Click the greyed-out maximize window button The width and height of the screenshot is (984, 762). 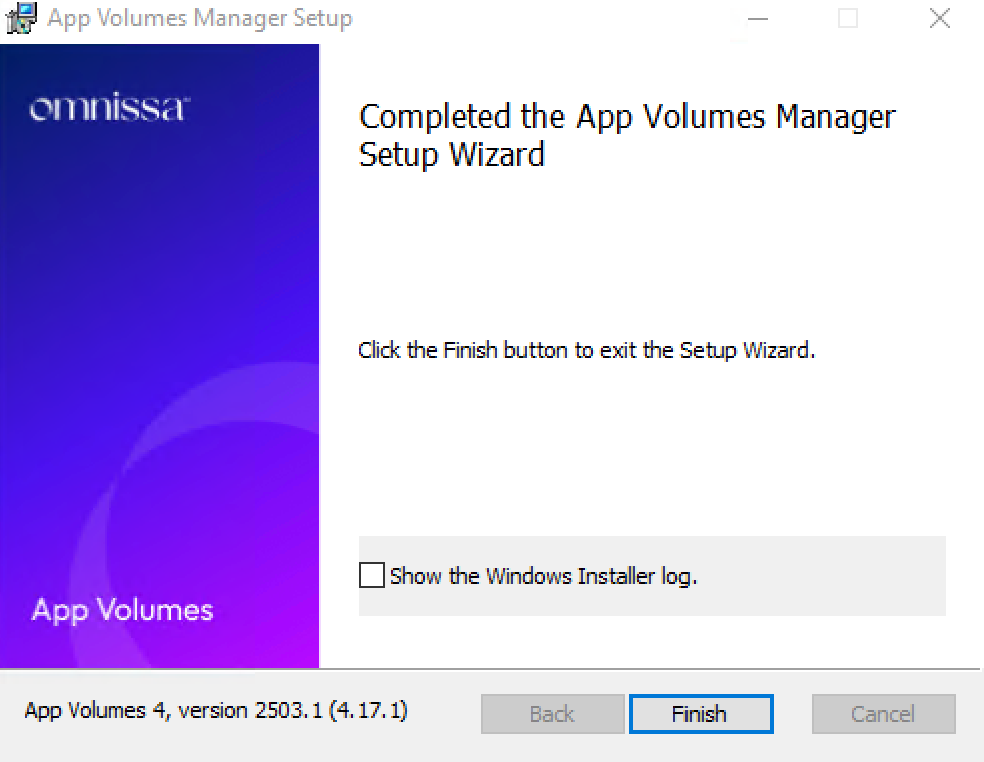[x=848, y=19]
